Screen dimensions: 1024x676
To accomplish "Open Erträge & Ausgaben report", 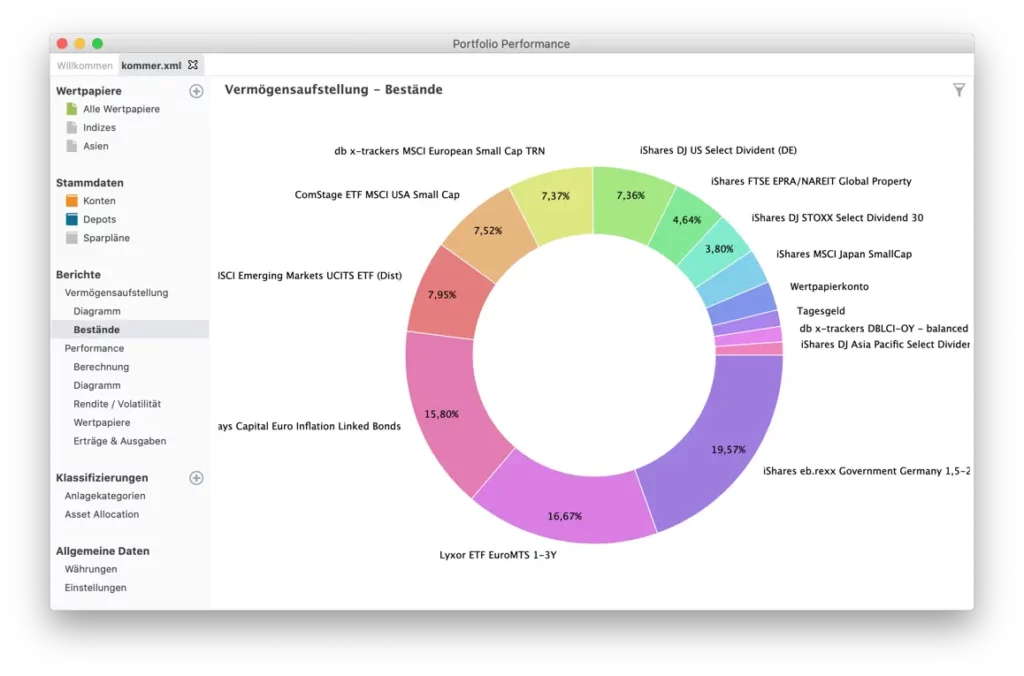I will pyautogui.click(x=120, y=441).
